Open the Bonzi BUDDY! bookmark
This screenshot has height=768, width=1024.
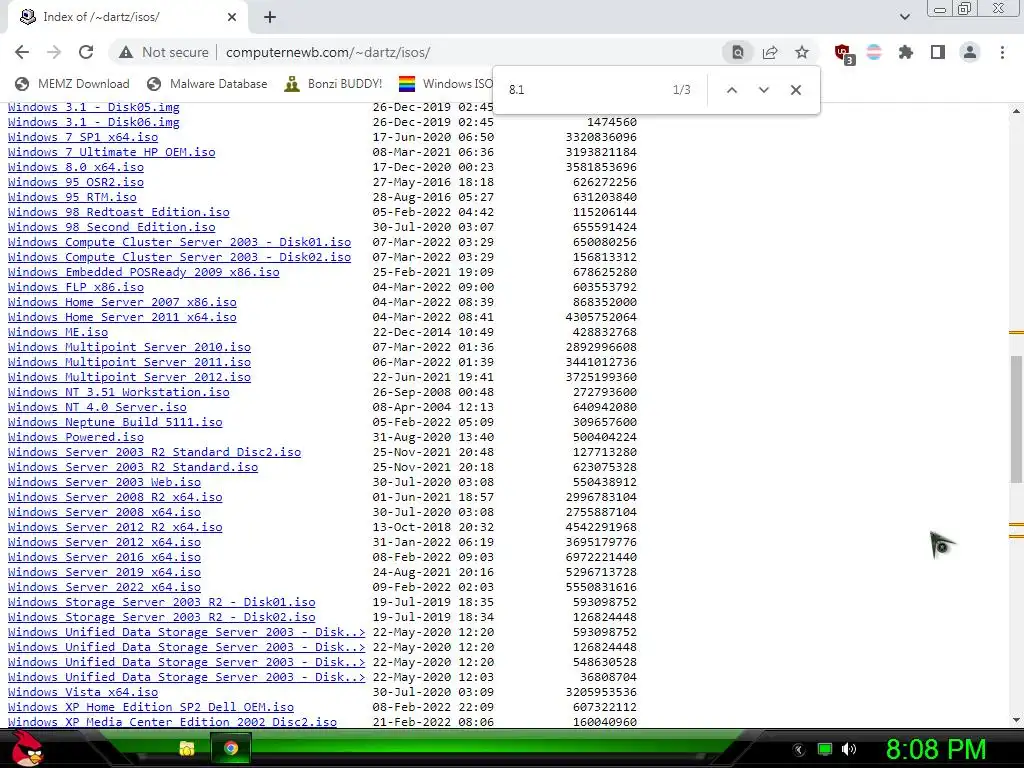click(333, 84)
